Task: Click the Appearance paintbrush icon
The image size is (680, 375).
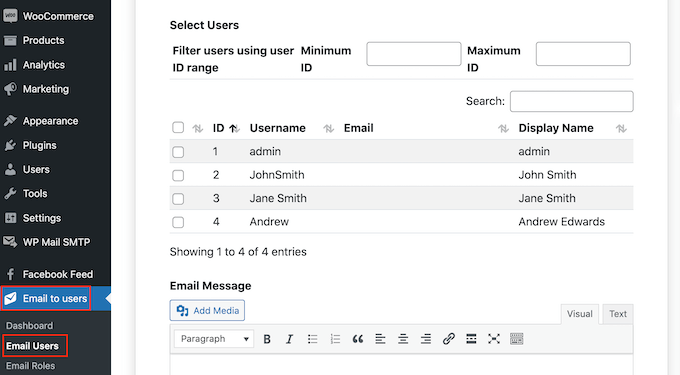Action: pyautogui.click(x=10, y=121)
